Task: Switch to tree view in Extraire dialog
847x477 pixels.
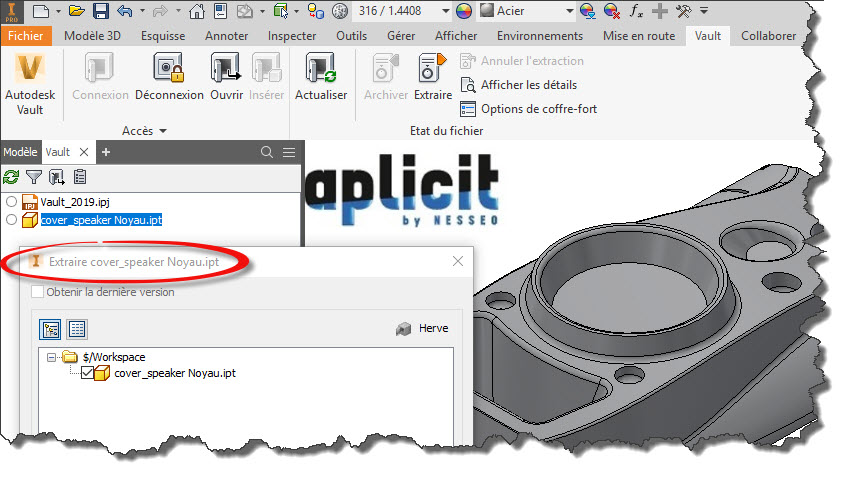Action: [49, 329]
